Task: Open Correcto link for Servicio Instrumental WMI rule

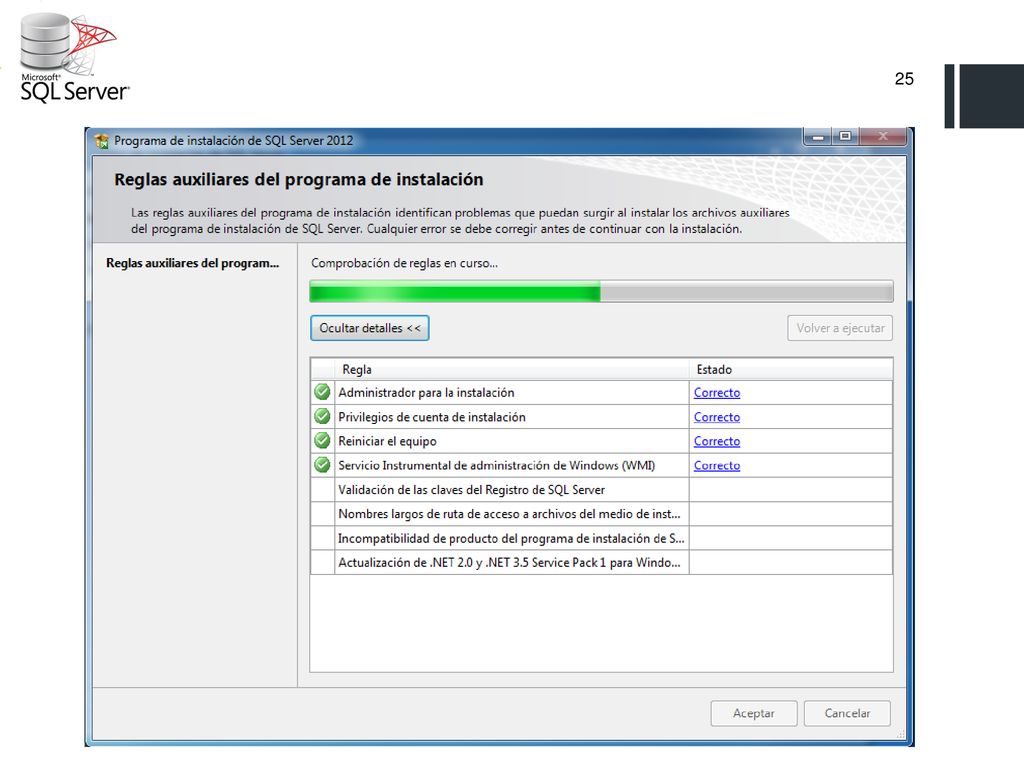Action: point(716,465)
